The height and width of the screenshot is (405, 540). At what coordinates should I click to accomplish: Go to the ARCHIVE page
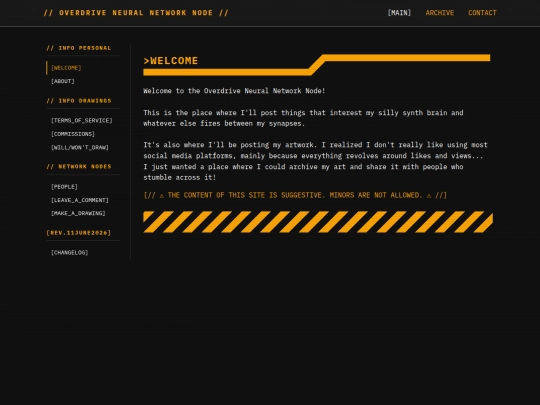point(439,13)
